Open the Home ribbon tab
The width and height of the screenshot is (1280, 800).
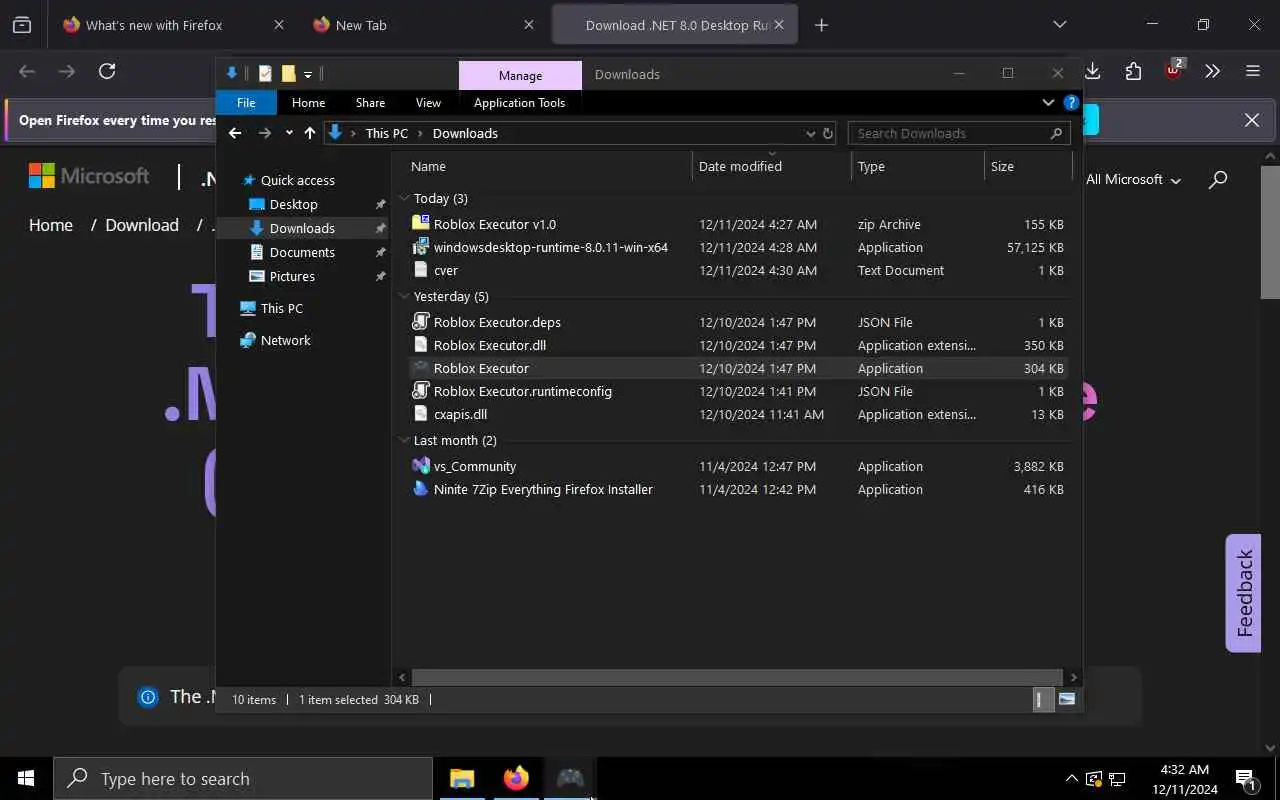[x=308, y=102]
